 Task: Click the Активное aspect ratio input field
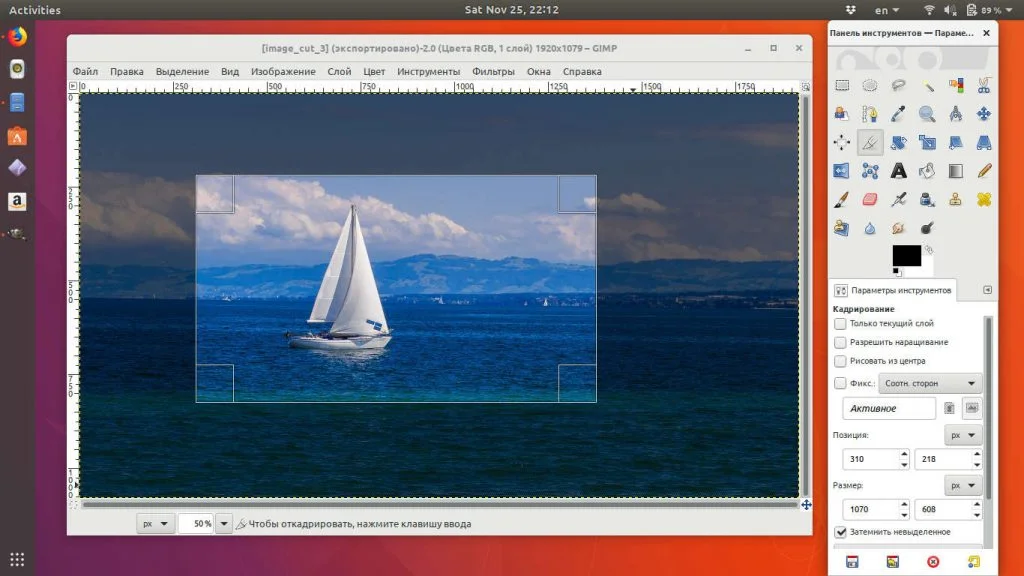point(889,408)
